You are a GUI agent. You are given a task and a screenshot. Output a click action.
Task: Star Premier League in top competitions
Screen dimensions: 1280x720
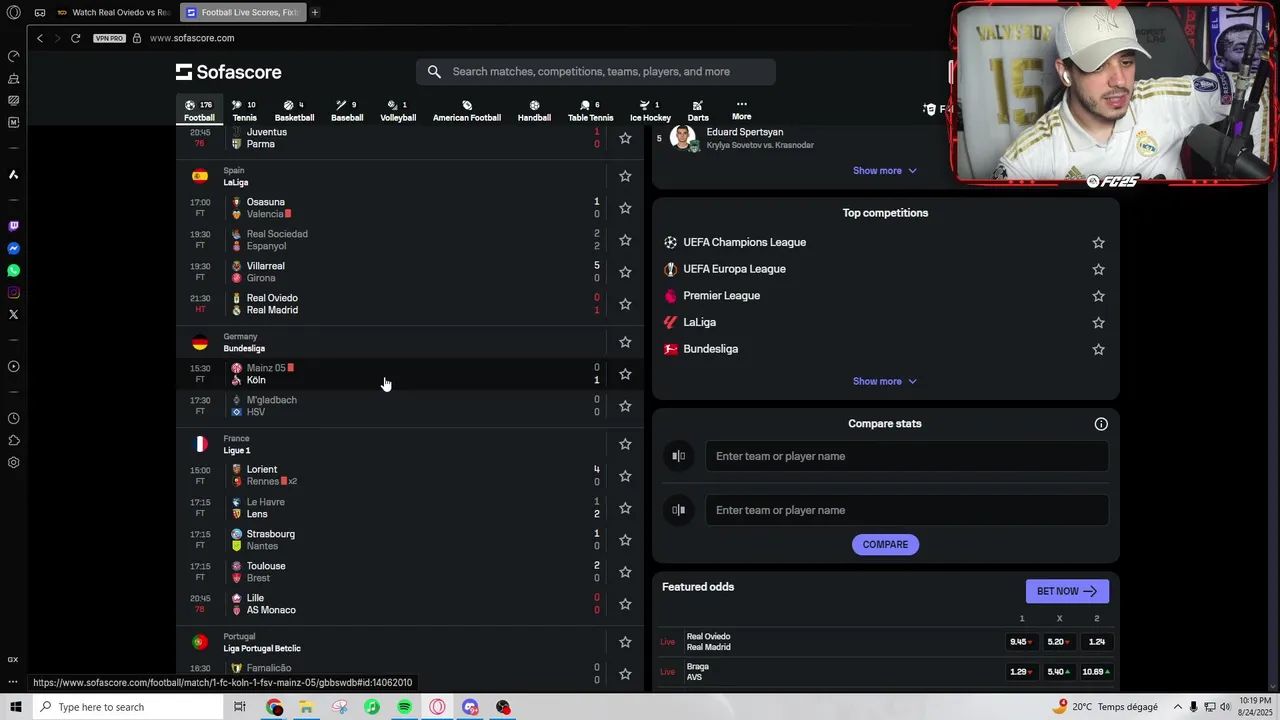[x=1098, y=296]
